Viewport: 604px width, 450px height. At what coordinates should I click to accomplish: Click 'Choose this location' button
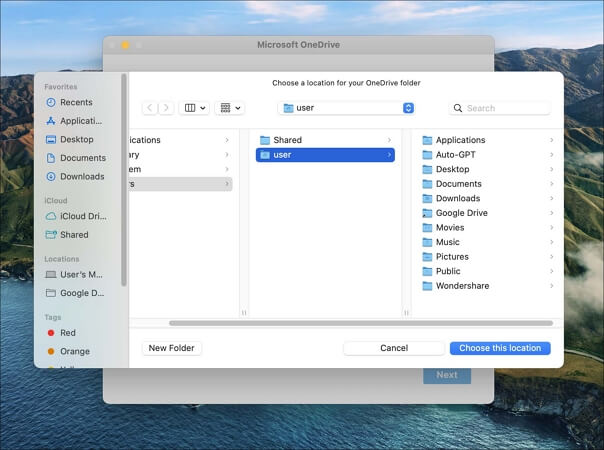tap(499, 348)
